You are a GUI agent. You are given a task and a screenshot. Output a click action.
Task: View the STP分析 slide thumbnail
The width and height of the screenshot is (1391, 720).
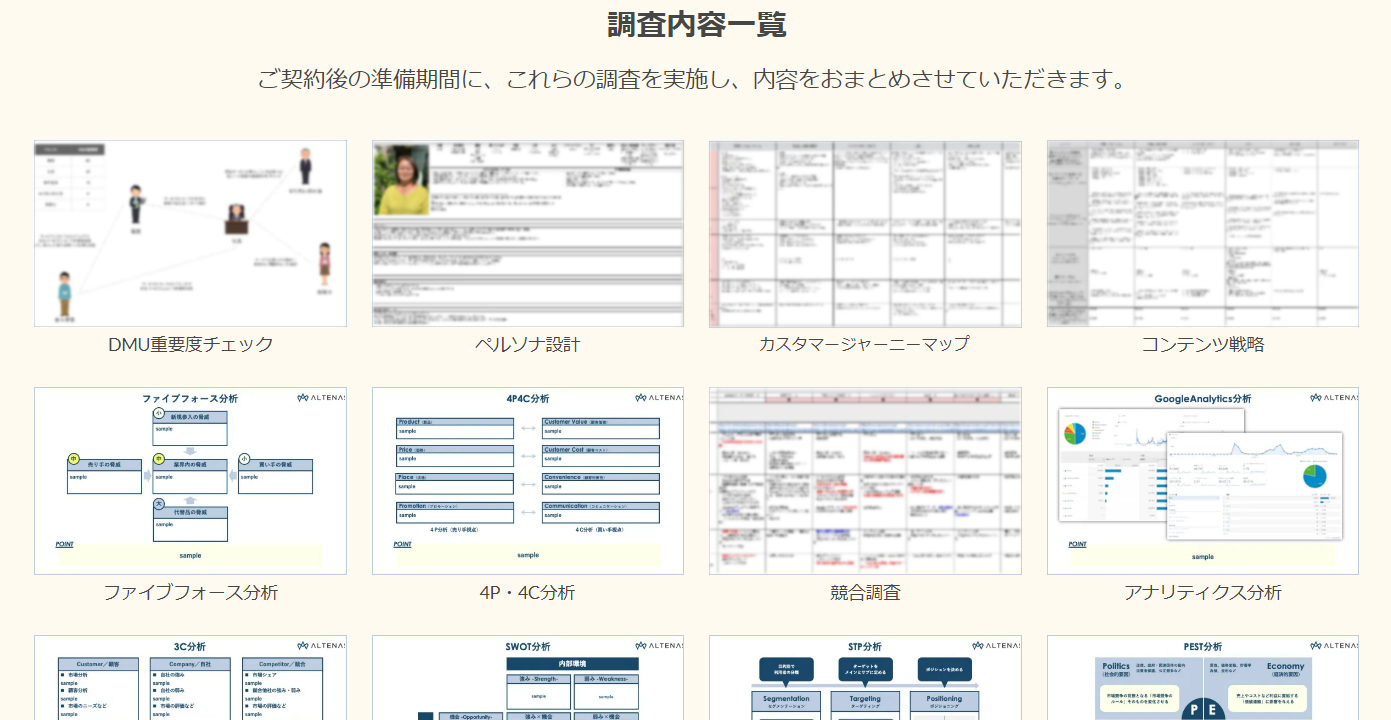[x=865, y=678]
